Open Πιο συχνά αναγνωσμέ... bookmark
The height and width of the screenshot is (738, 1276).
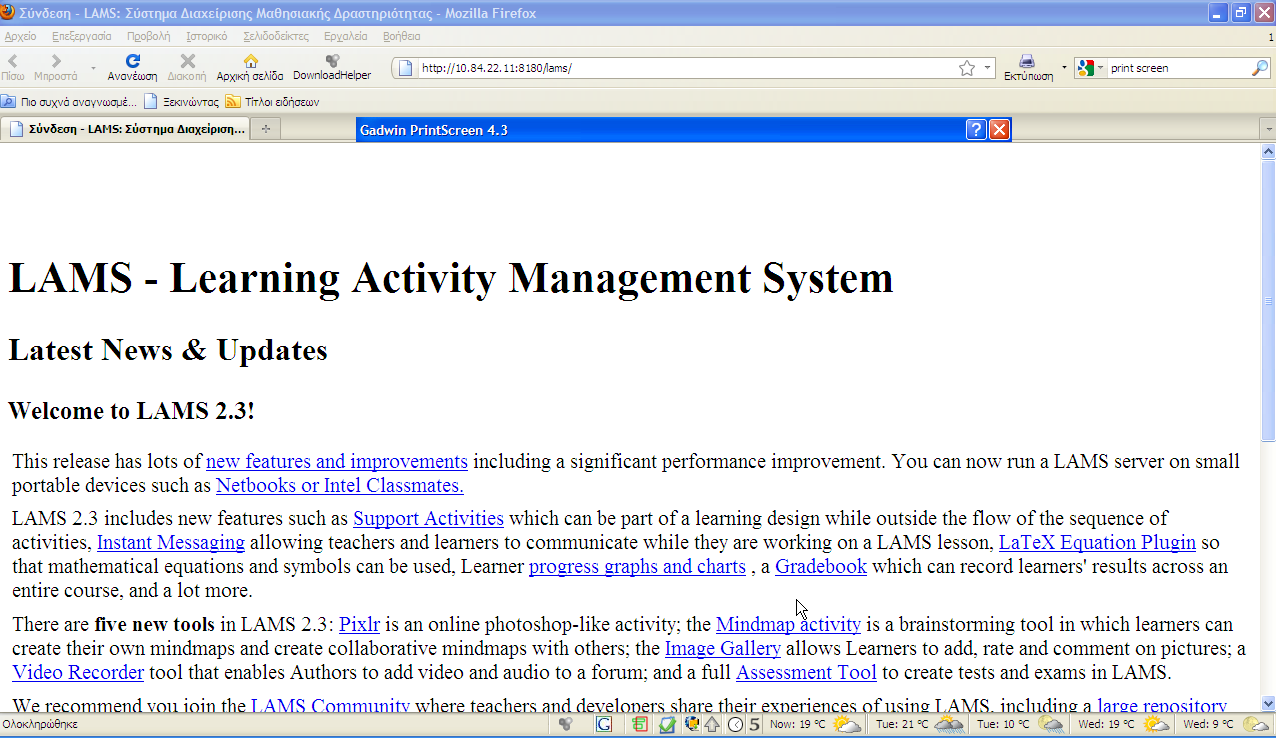pos(69,101)
